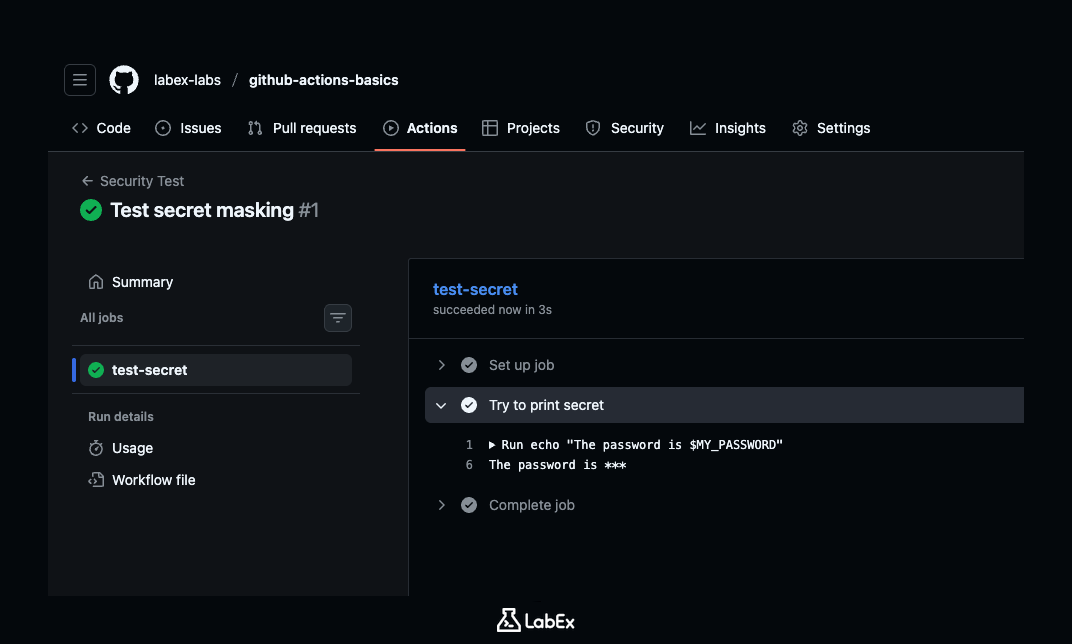
Task: Click Try to print secret check icon
Action: tap(469, 405)
